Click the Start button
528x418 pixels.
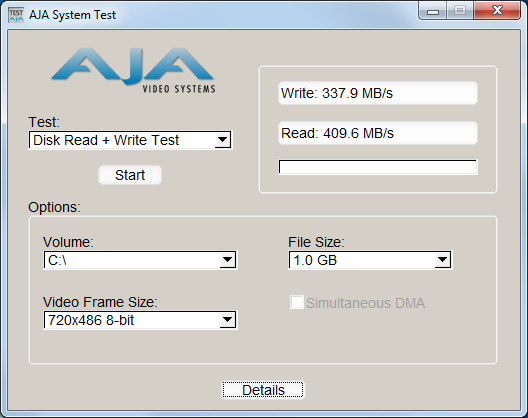(130, 175)
